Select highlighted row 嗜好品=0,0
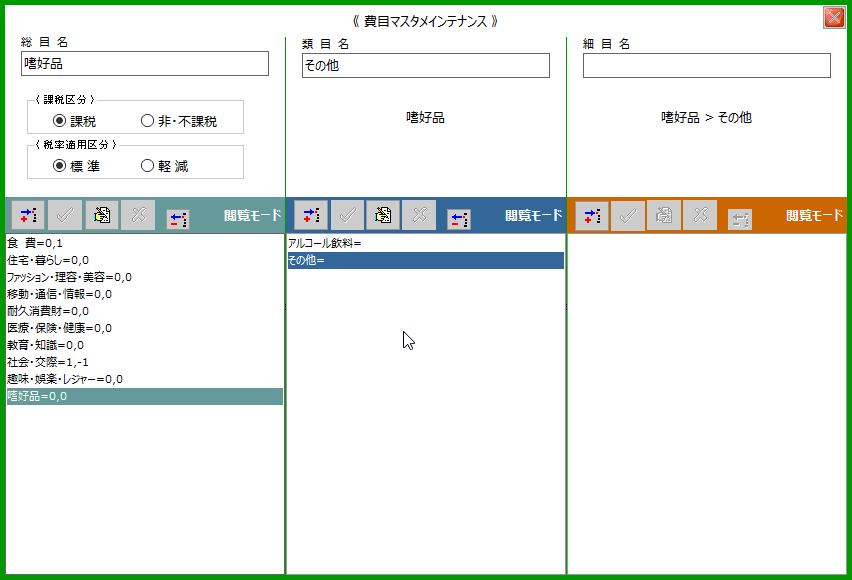 145,396
